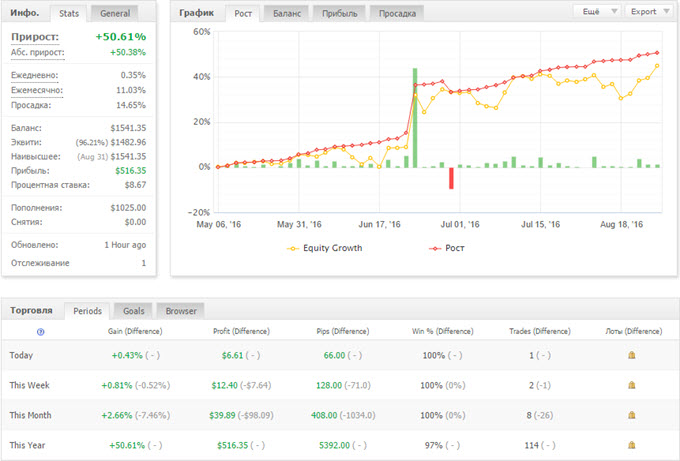
Task: Click the Gain (Difference) column header
Action: 135,331
